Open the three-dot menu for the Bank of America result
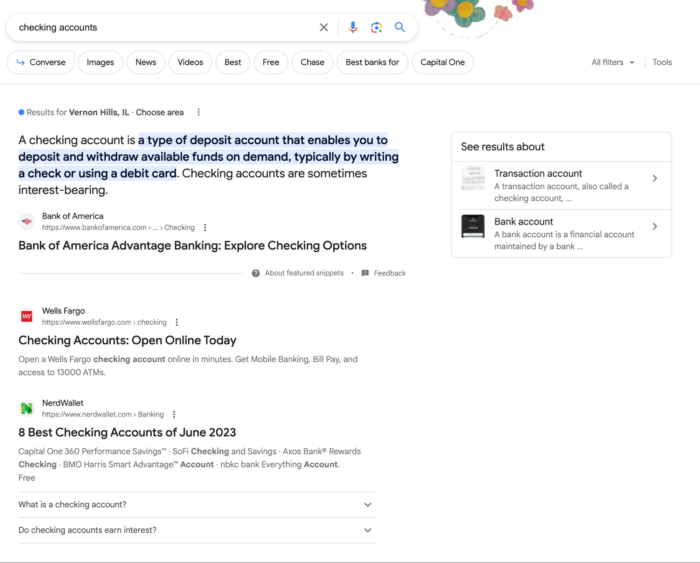700x563 pixels. pyautogui.click(x=205, y=228)
